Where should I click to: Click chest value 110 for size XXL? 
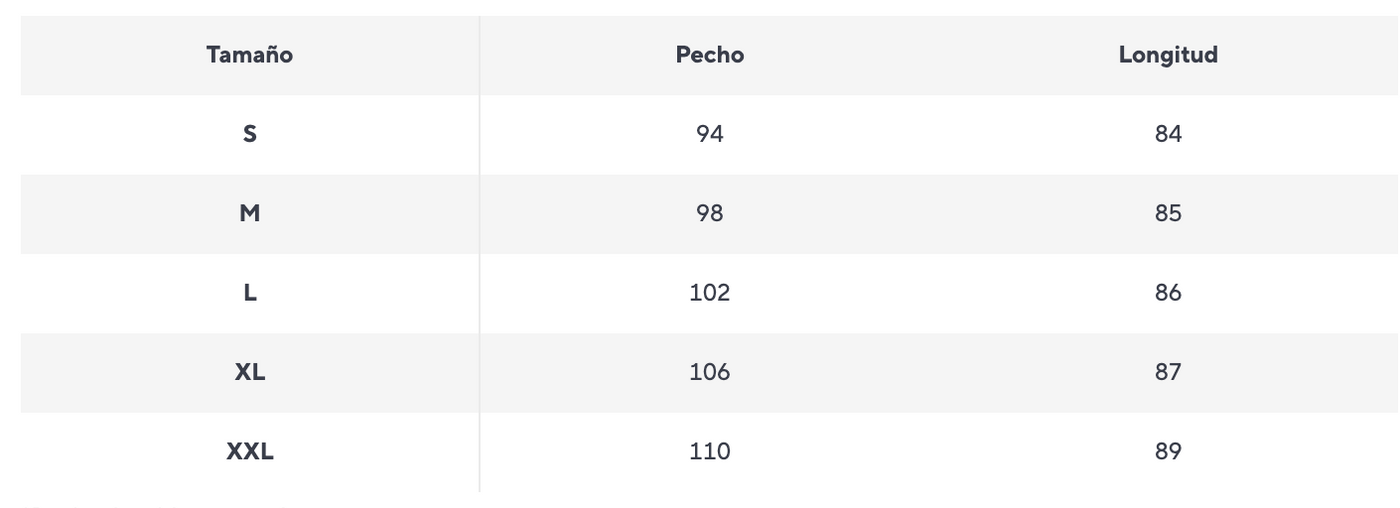(x=710, y=451)
